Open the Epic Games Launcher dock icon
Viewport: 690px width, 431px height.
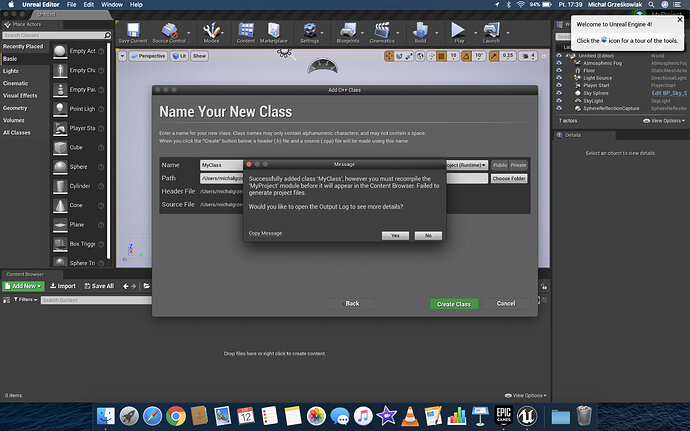[x=503, y=415]
